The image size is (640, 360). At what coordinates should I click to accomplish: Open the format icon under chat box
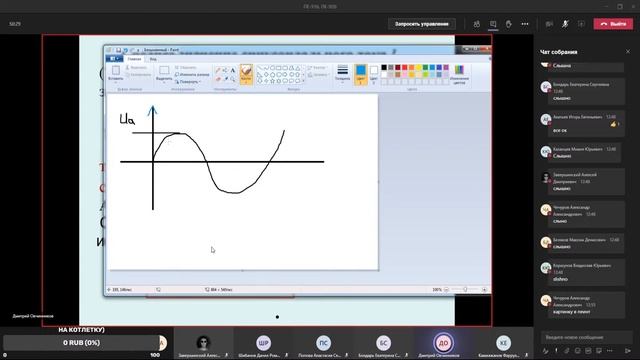546,351
